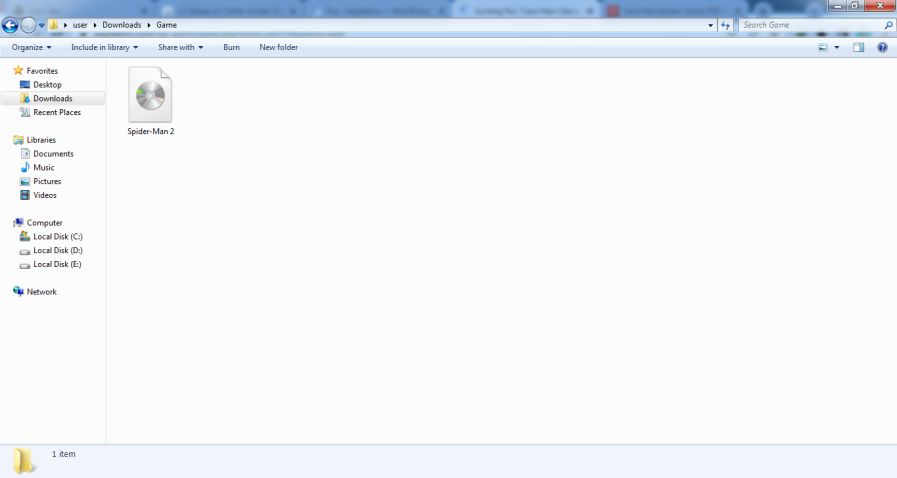Open Local Disk (E:)

point(57,264)
